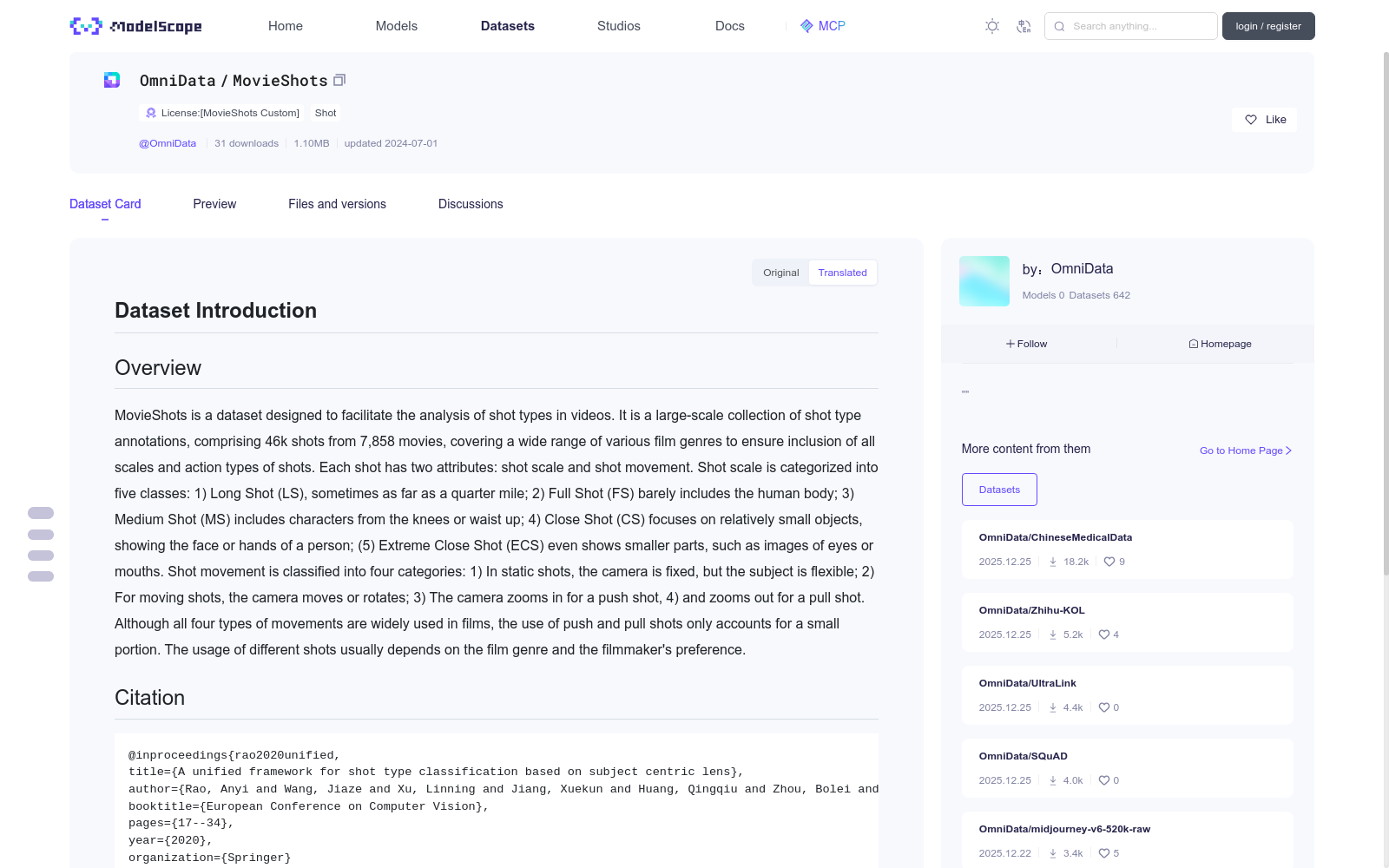Image resolution: width=1389 pixels, height=868 pixels.
Task: Click the ModelScope logo
Action: pos(135,26)
